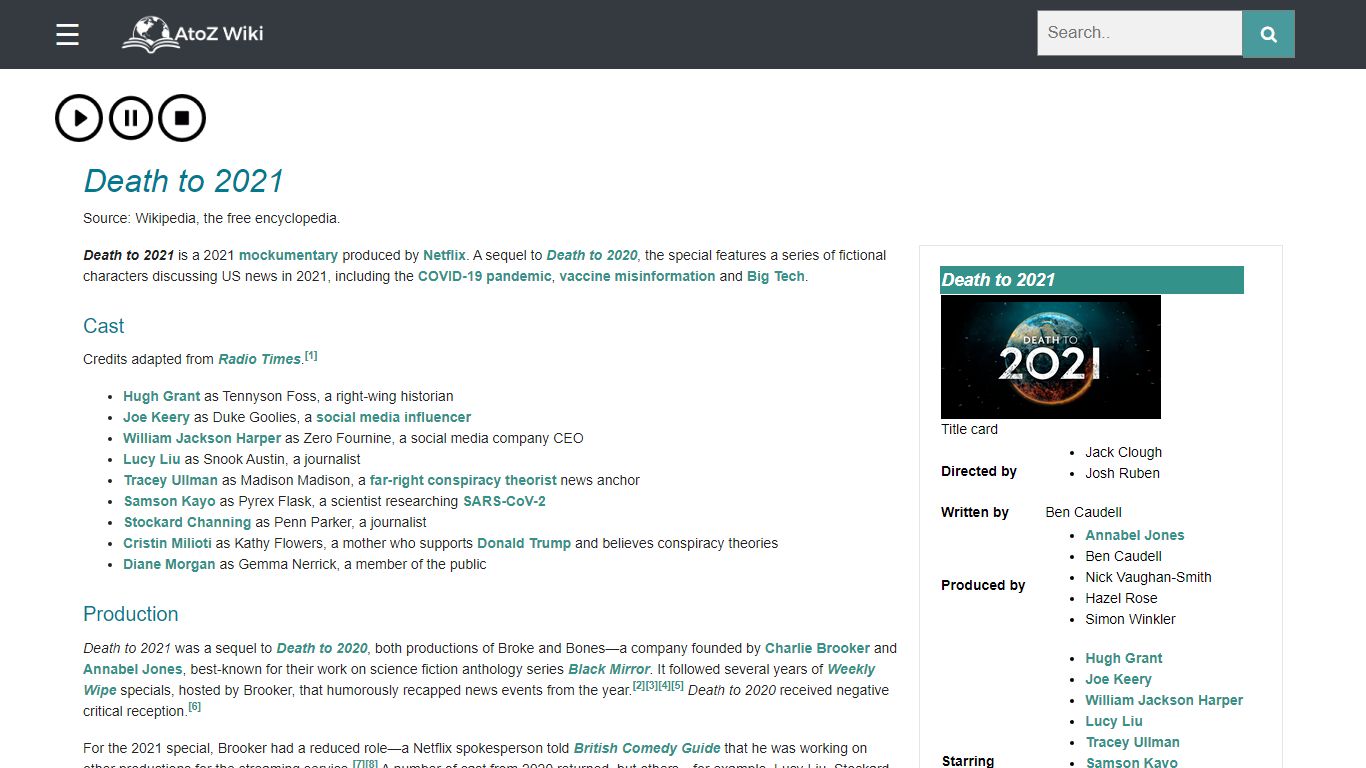
Task: Open Samson Kayo in the cast list
Action: (169, 501)
